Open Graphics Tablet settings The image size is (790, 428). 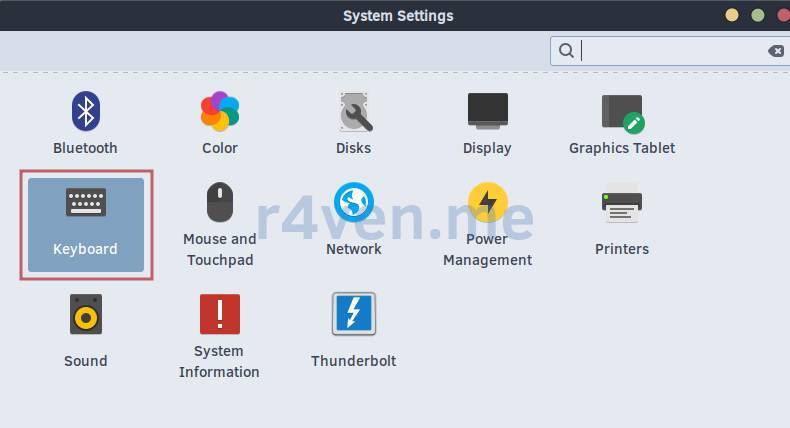point(621,122)
